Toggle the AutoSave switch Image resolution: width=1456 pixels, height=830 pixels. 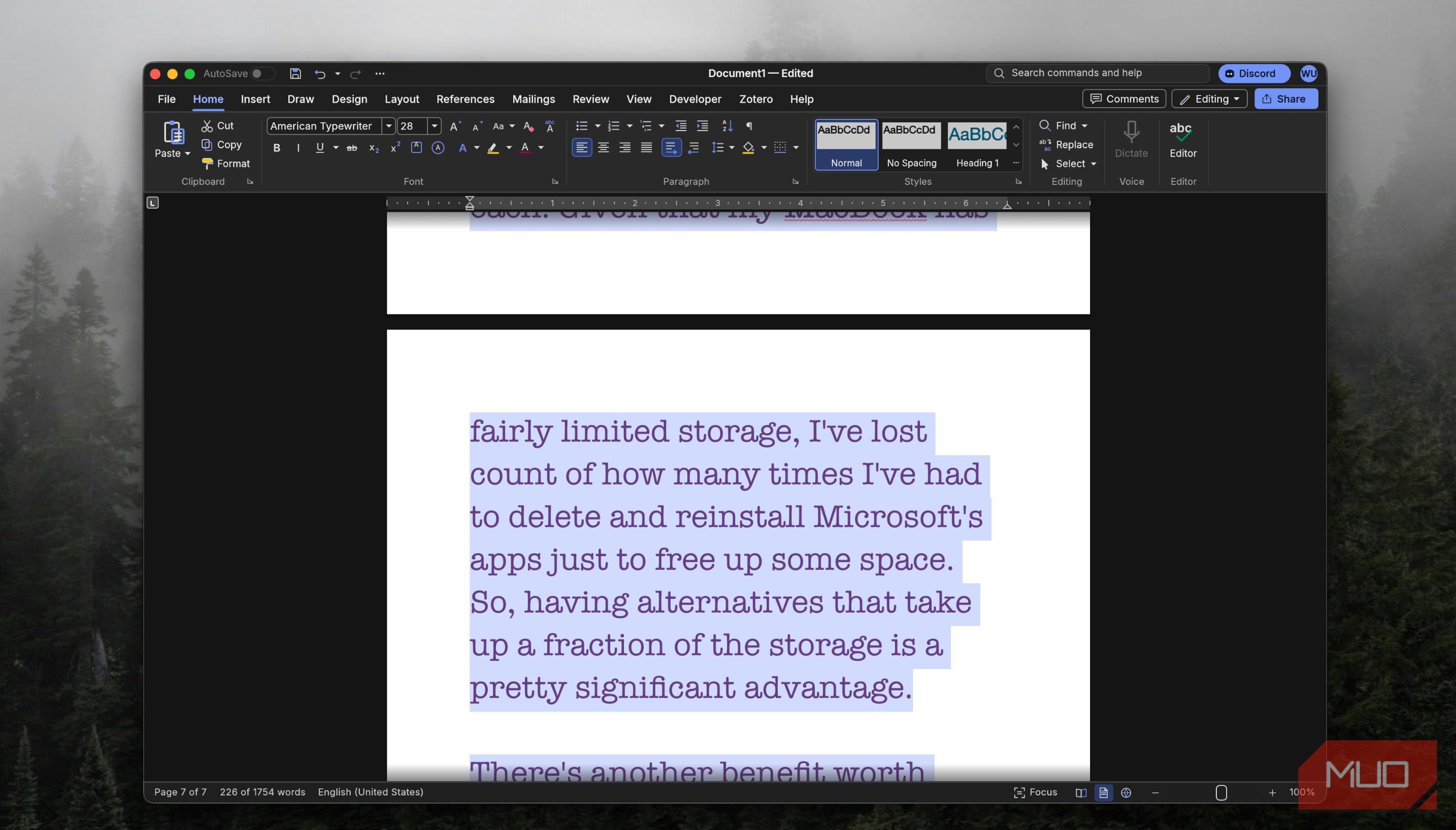coord(262,74)
